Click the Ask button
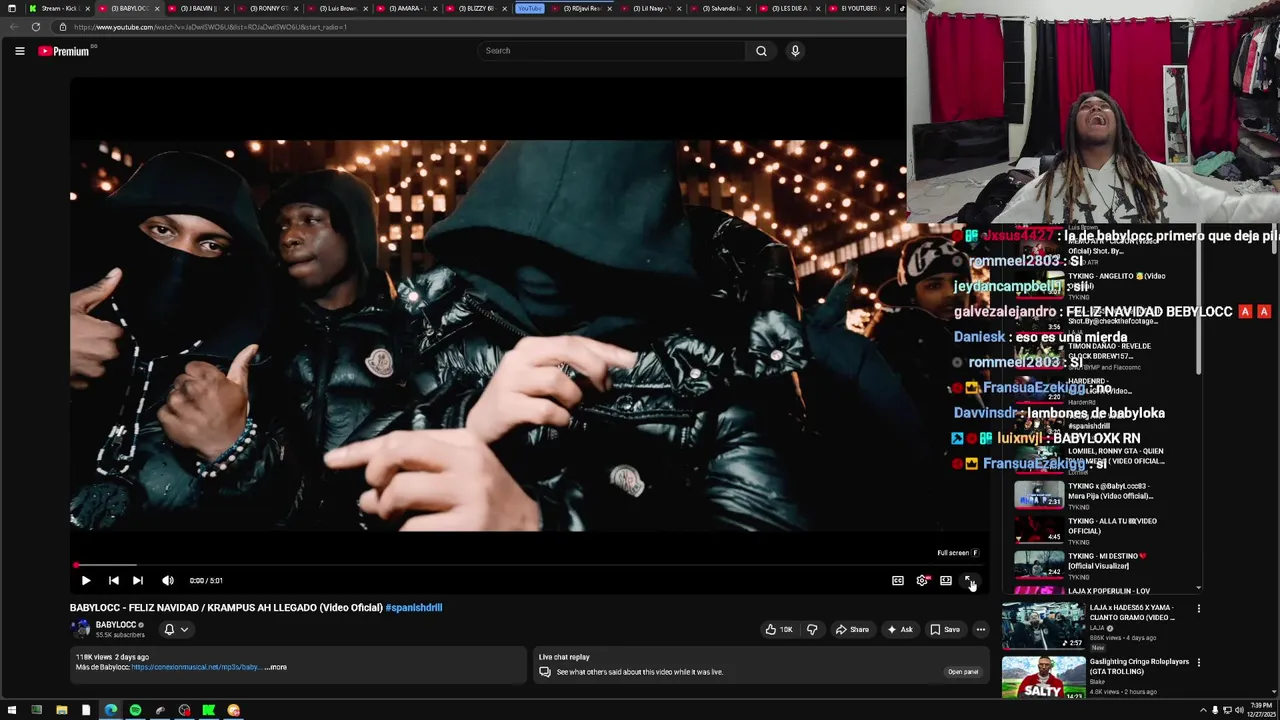Image resolution: width=1280 pixels, height=720 pixels. [x=899, y=629]
